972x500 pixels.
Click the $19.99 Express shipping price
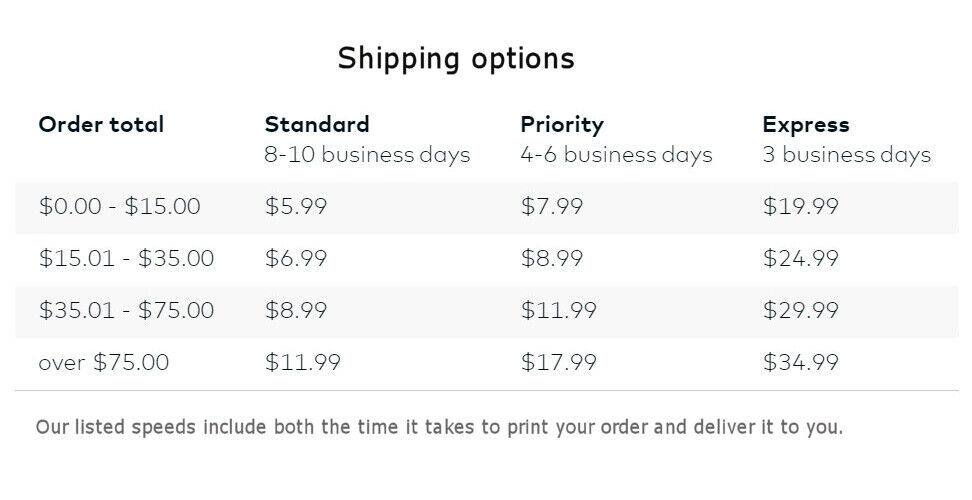[801, 207]
